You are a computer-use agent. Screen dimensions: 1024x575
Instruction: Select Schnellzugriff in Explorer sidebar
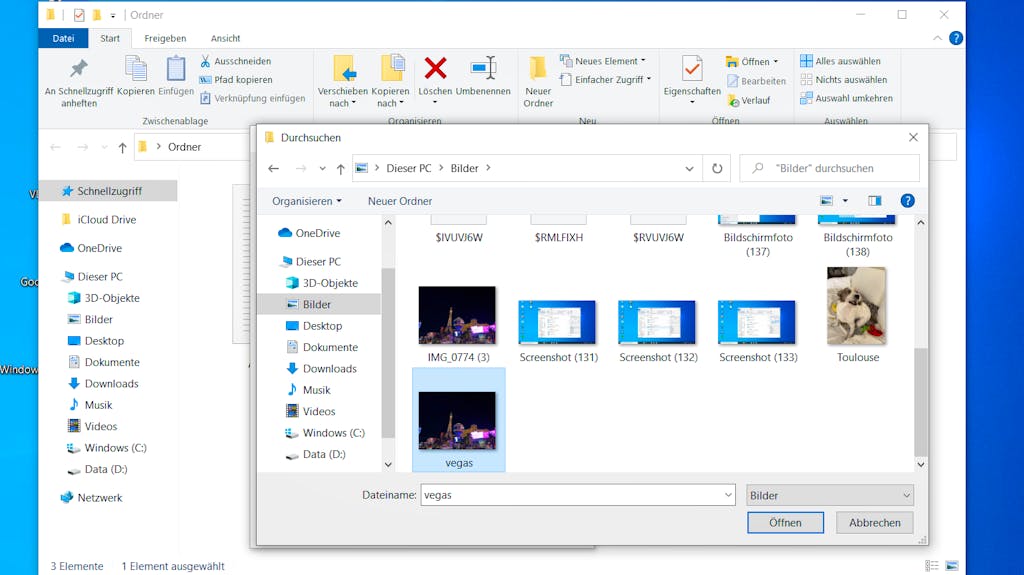tap(108, 191)
